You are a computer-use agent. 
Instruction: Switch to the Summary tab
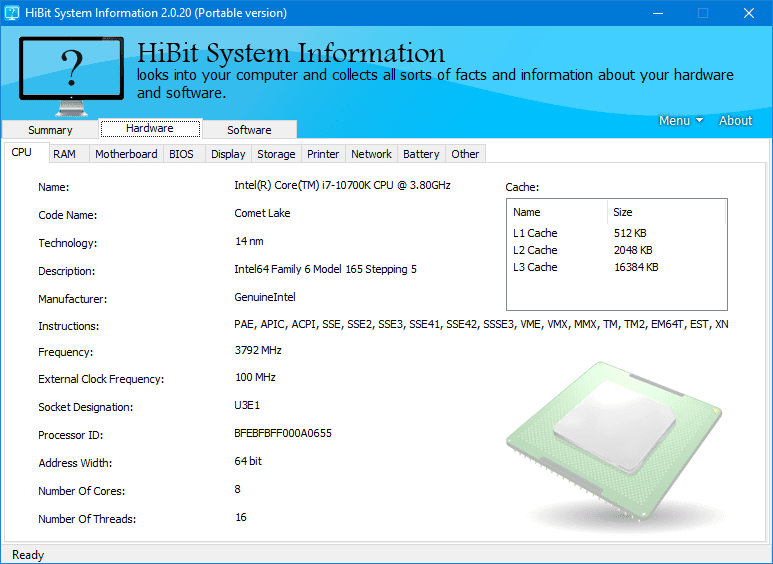point(50,130)
